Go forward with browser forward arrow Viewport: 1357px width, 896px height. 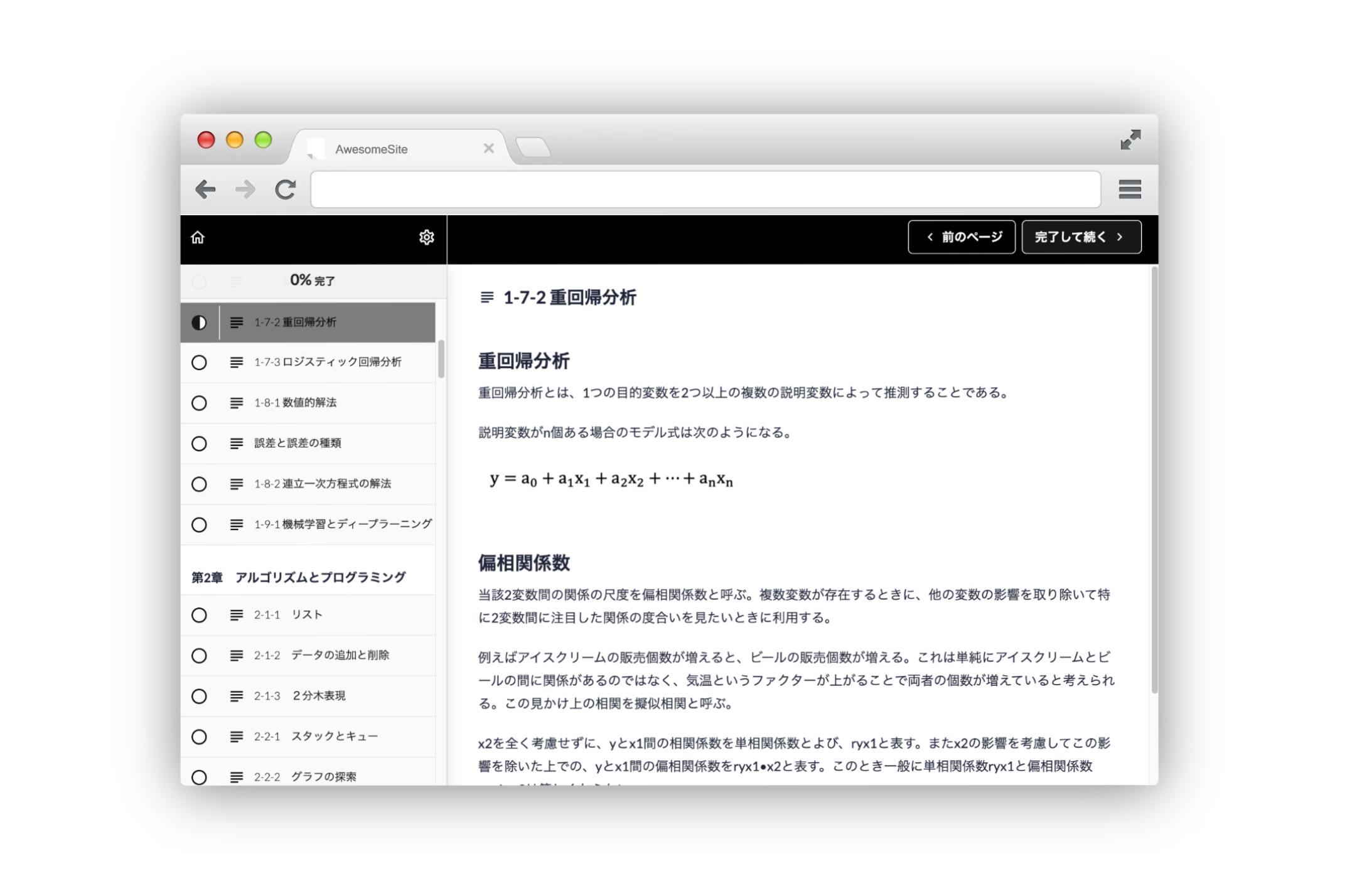[x=245, y=189]
